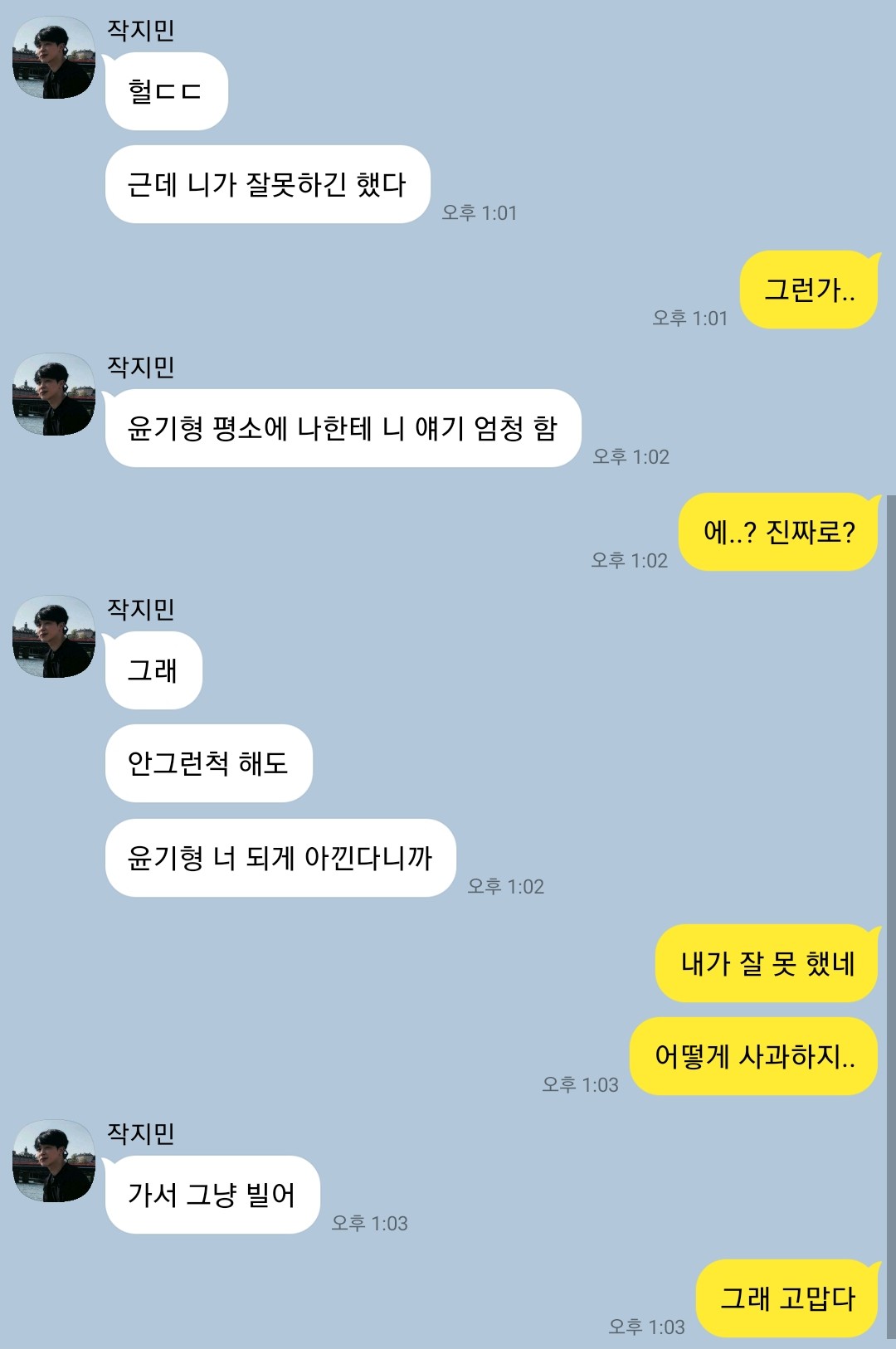The height and width of the screenshot is (1349, 896).
Task: Tap 작지민 name above 가서 그냥 빌어
Action: [x=141, y=1133]
